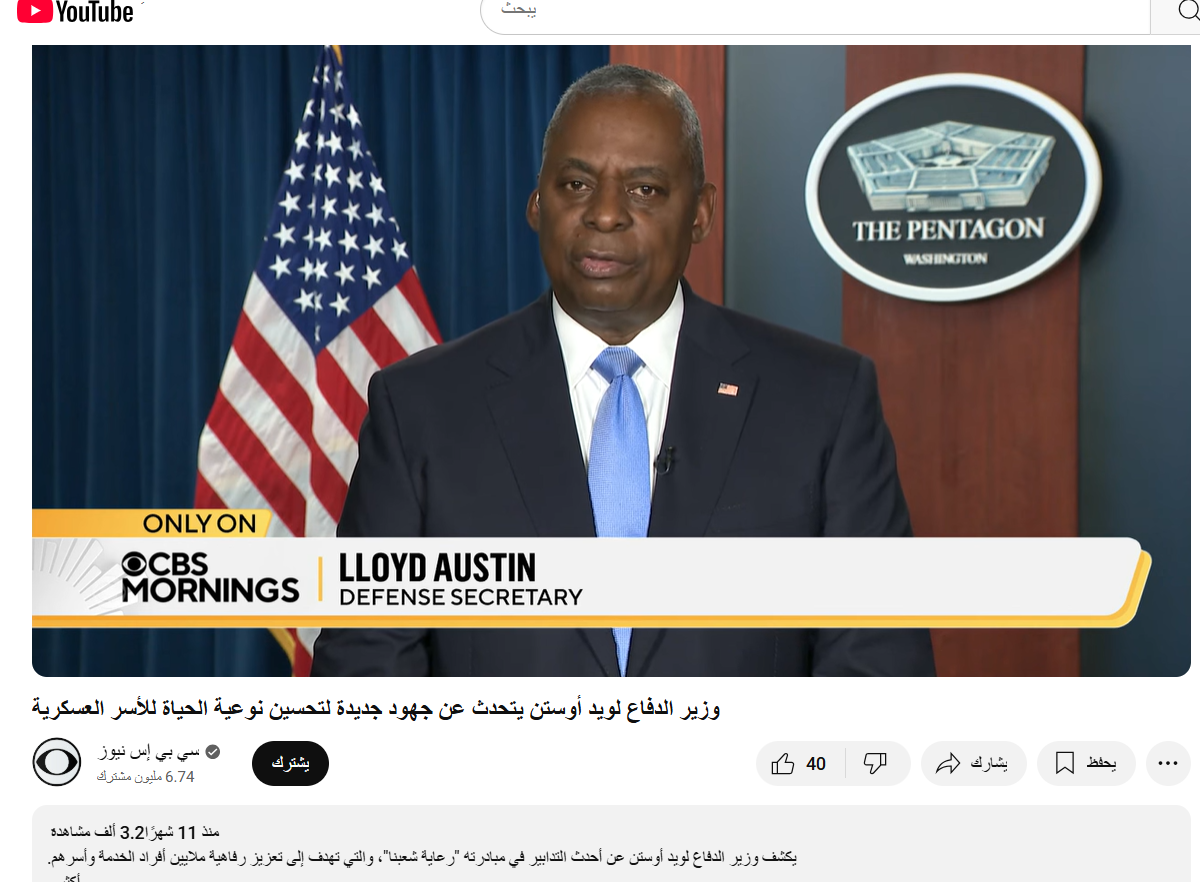Click the share arrow icon
The image size is (1200, 882).
(x=947, y=764)
